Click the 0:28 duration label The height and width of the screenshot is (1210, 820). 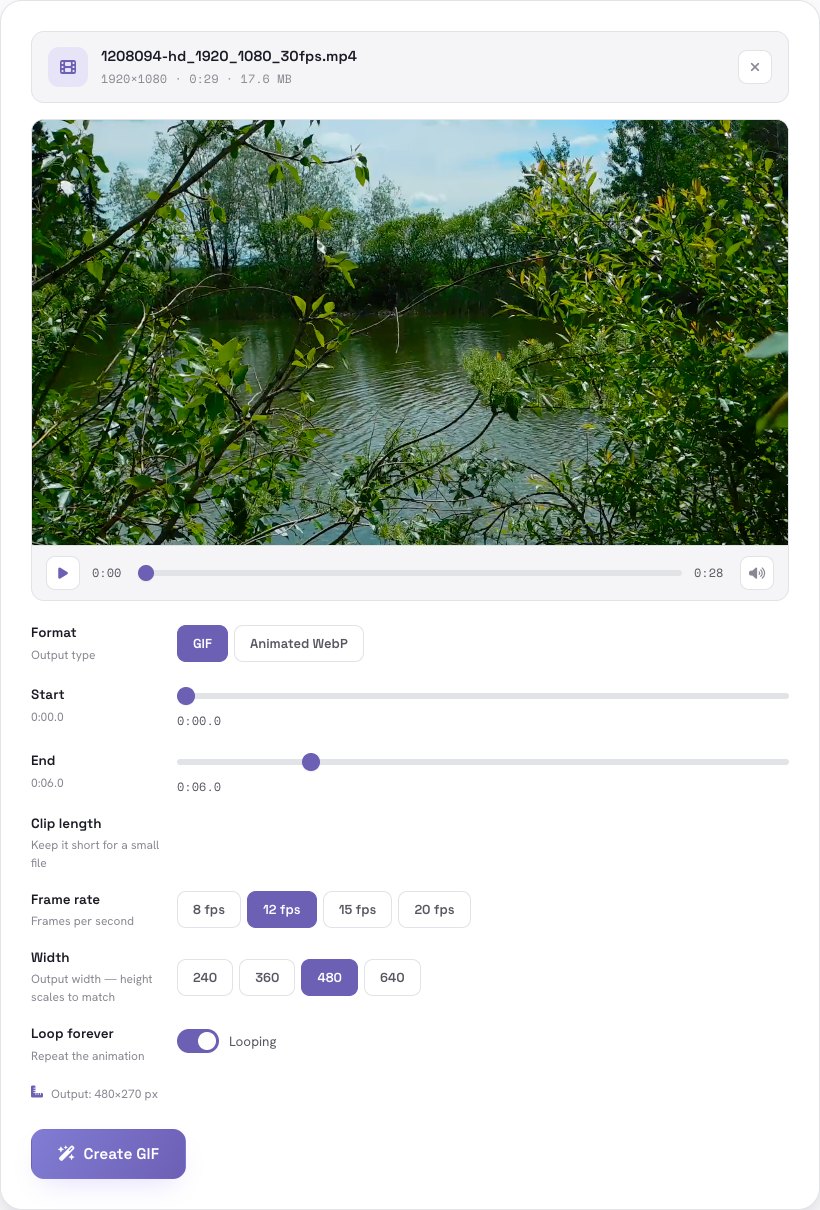pyautogui.click(x=708, y=573)
